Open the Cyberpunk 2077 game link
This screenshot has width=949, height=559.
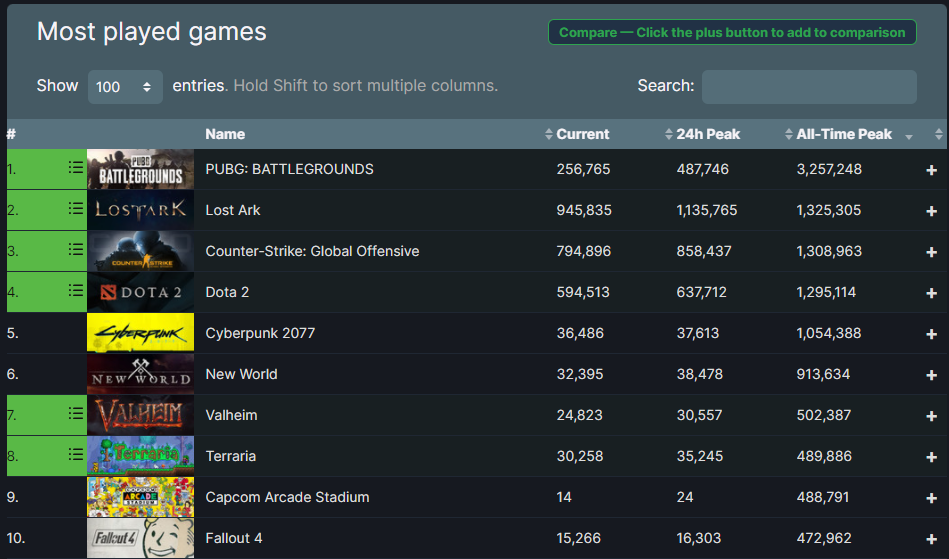point(260,333)
